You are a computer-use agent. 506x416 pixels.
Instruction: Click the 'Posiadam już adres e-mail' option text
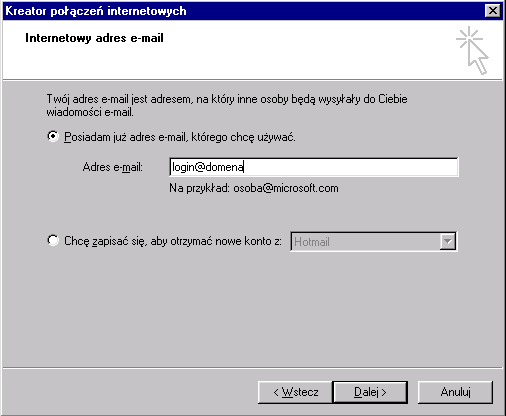[x=180, y=137]
